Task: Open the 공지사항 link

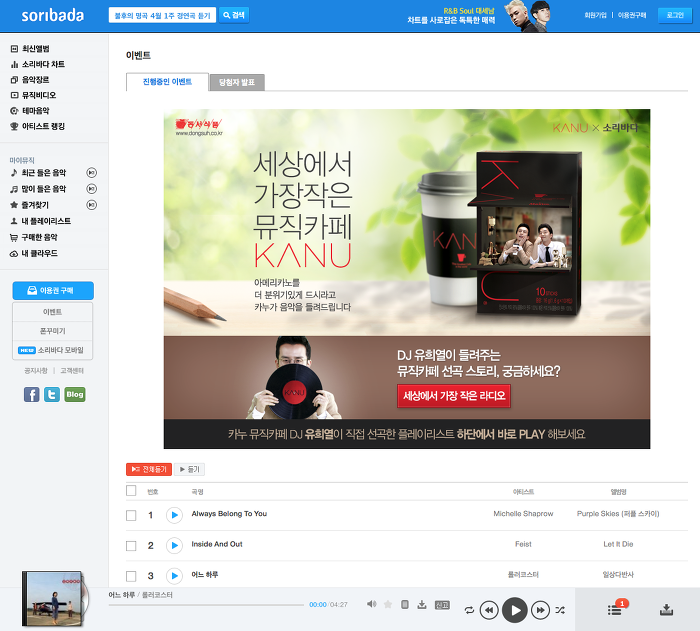Action: tap(36, 371)
